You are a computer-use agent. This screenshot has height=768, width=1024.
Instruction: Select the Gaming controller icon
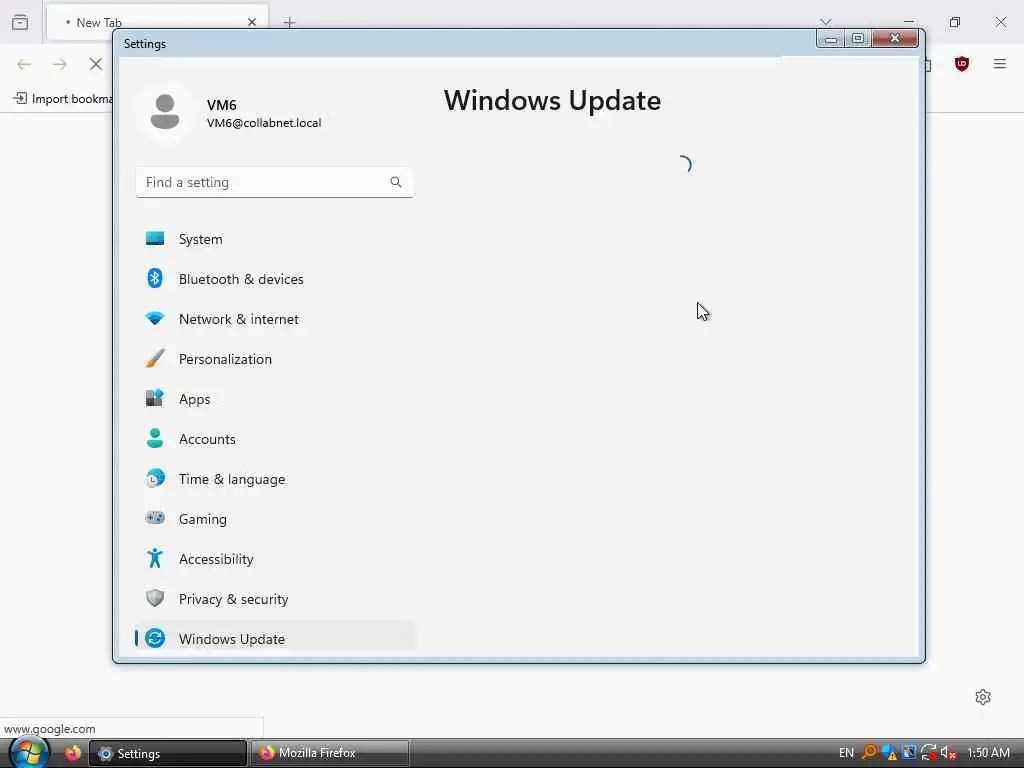point(155,518)
